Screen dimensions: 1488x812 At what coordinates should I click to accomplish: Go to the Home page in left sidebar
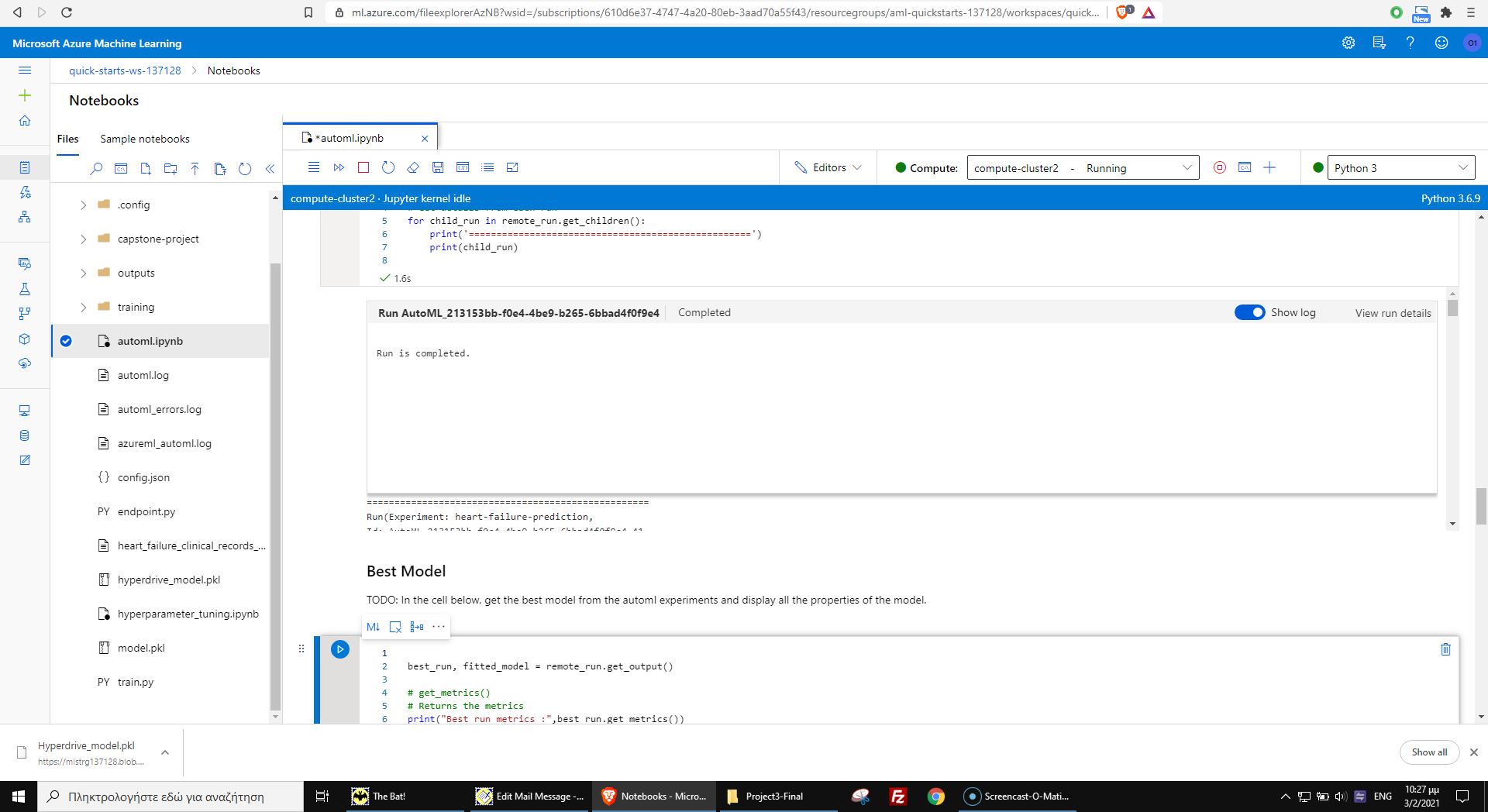(25, 121)
